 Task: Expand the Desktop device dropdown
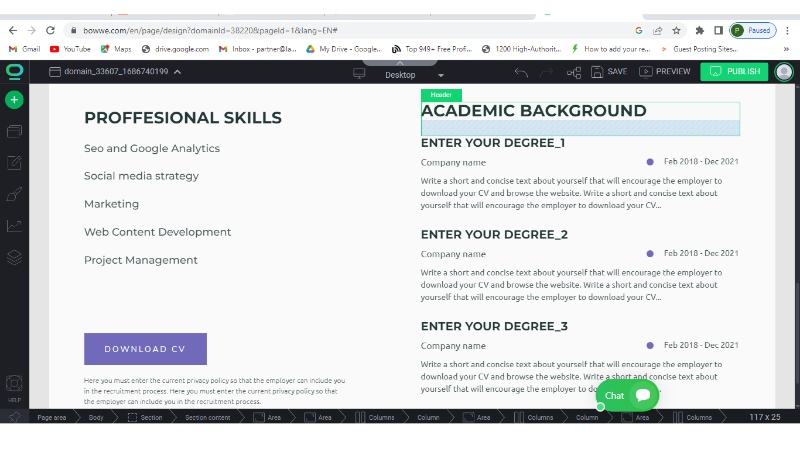tap(441, 75)
